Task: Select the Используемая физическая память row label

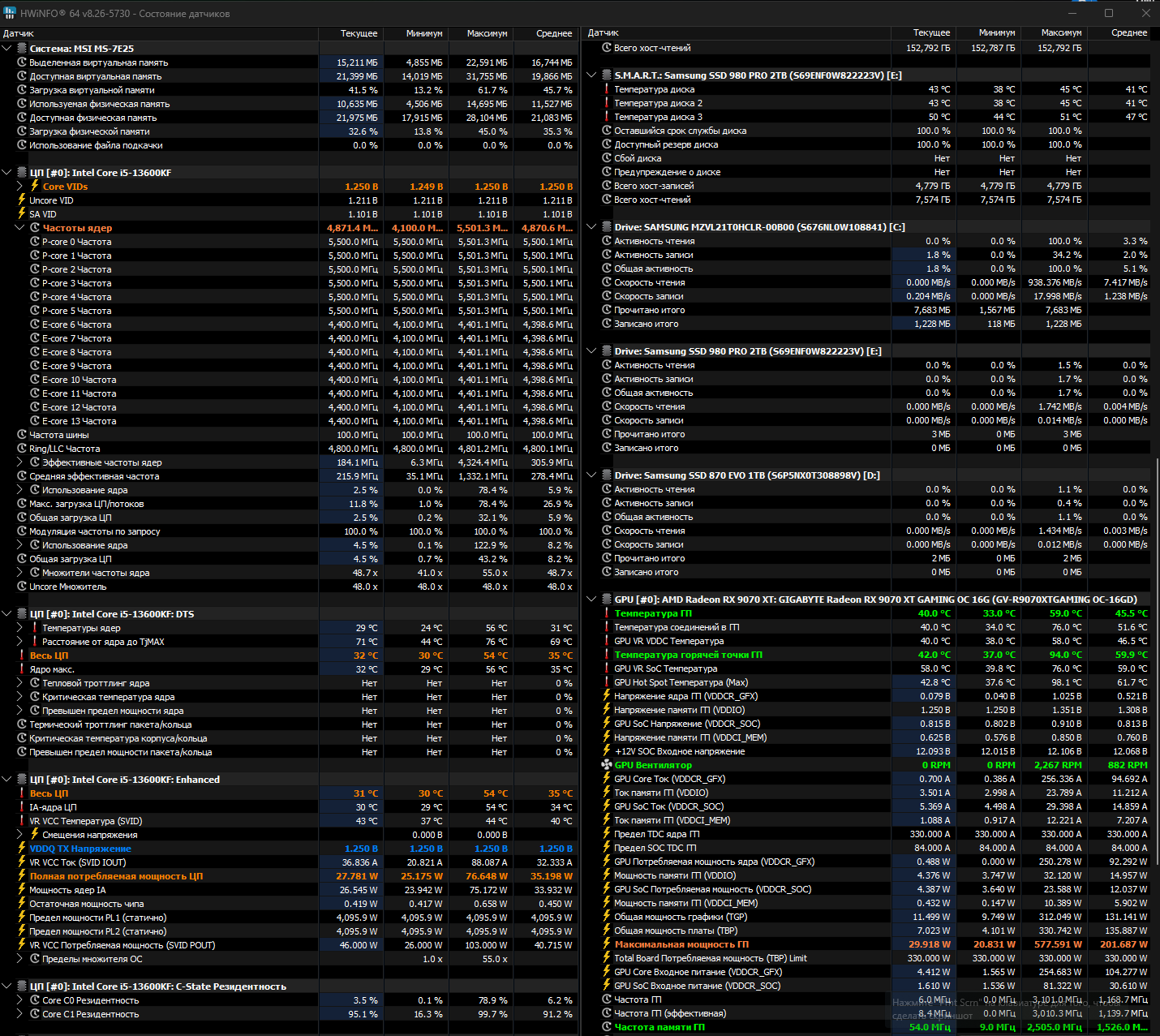Action: (100, 104)
